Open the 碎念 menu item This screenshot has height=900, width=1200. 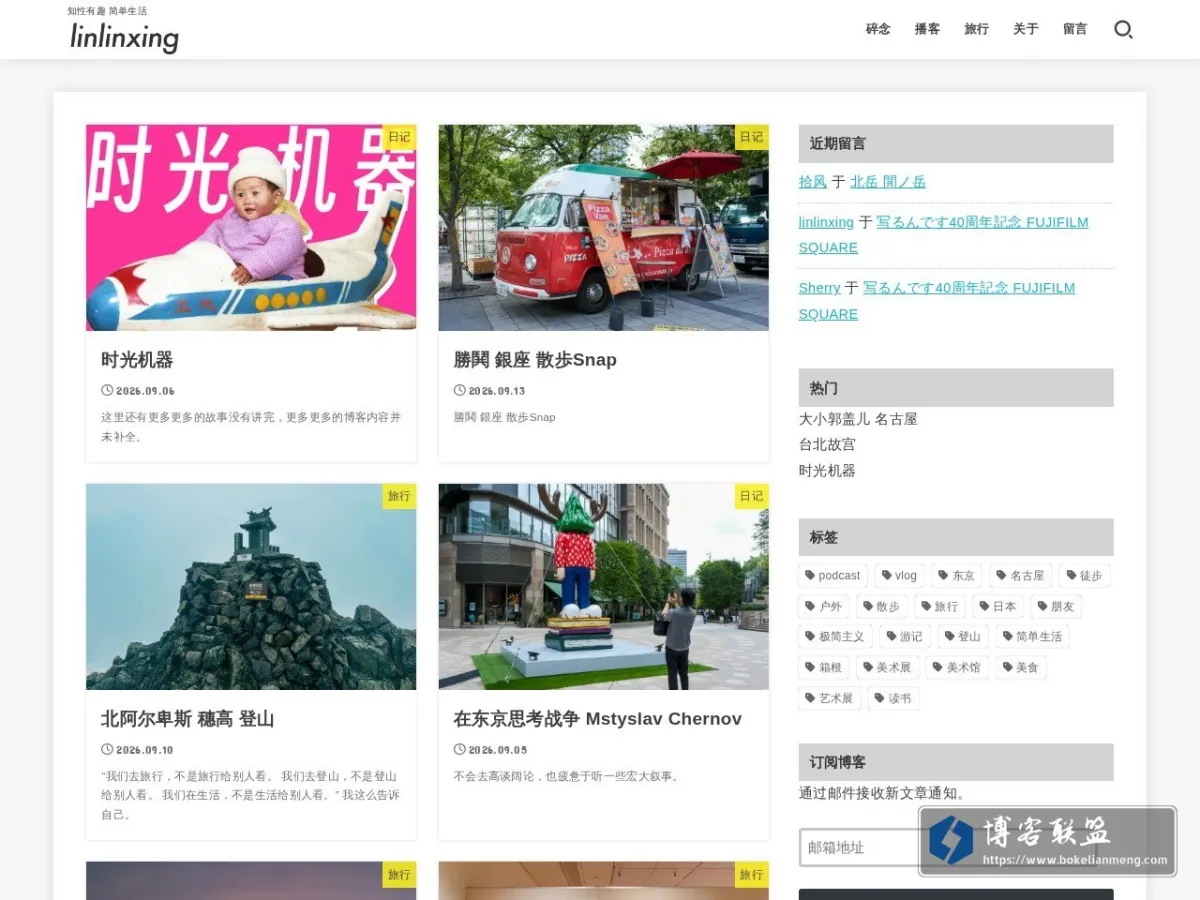(x=878, y=29)
